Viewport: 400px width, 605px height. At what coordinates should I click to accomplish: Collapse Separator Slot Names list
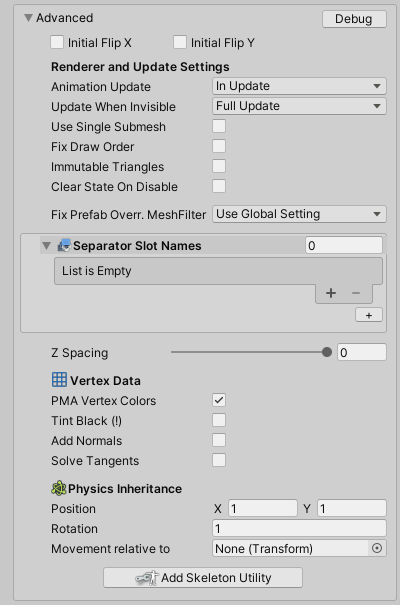pyautogui.click(x=46, y=246)
